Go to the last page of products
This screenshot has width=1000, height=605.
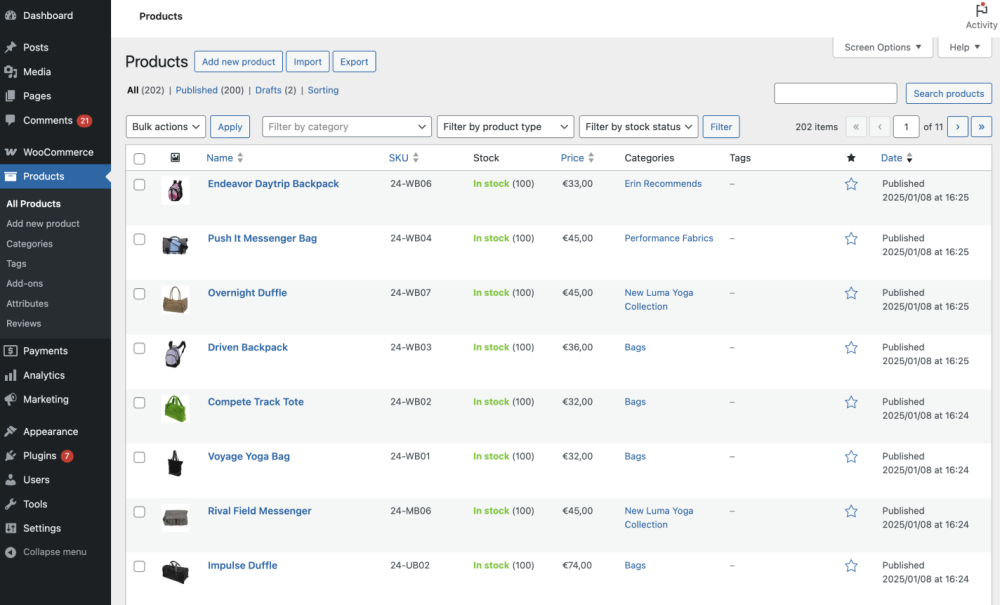981,126
